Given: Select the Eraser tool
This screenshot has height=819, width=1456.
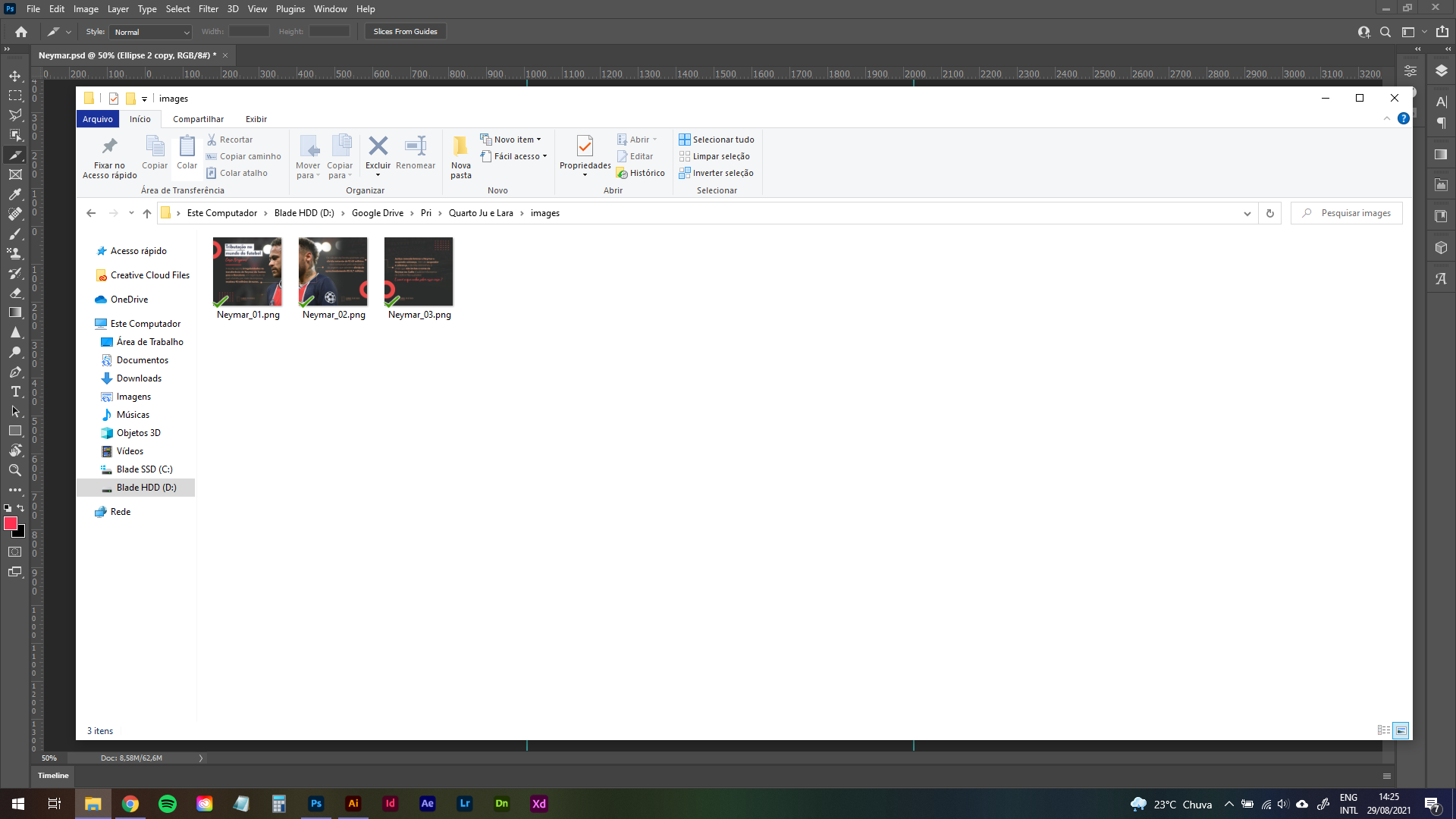Looking at the screenshot, I should coord(15,293).
